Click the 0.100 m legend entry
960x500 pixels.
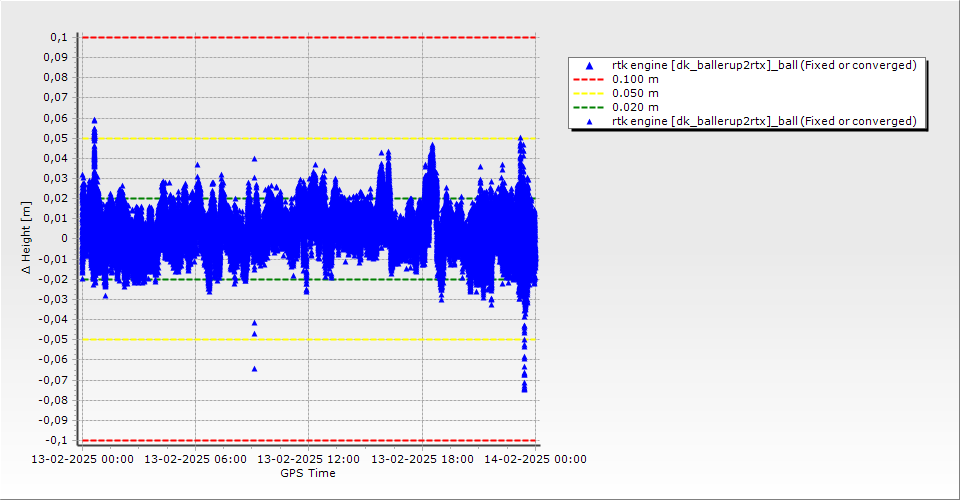click(635, 79)
